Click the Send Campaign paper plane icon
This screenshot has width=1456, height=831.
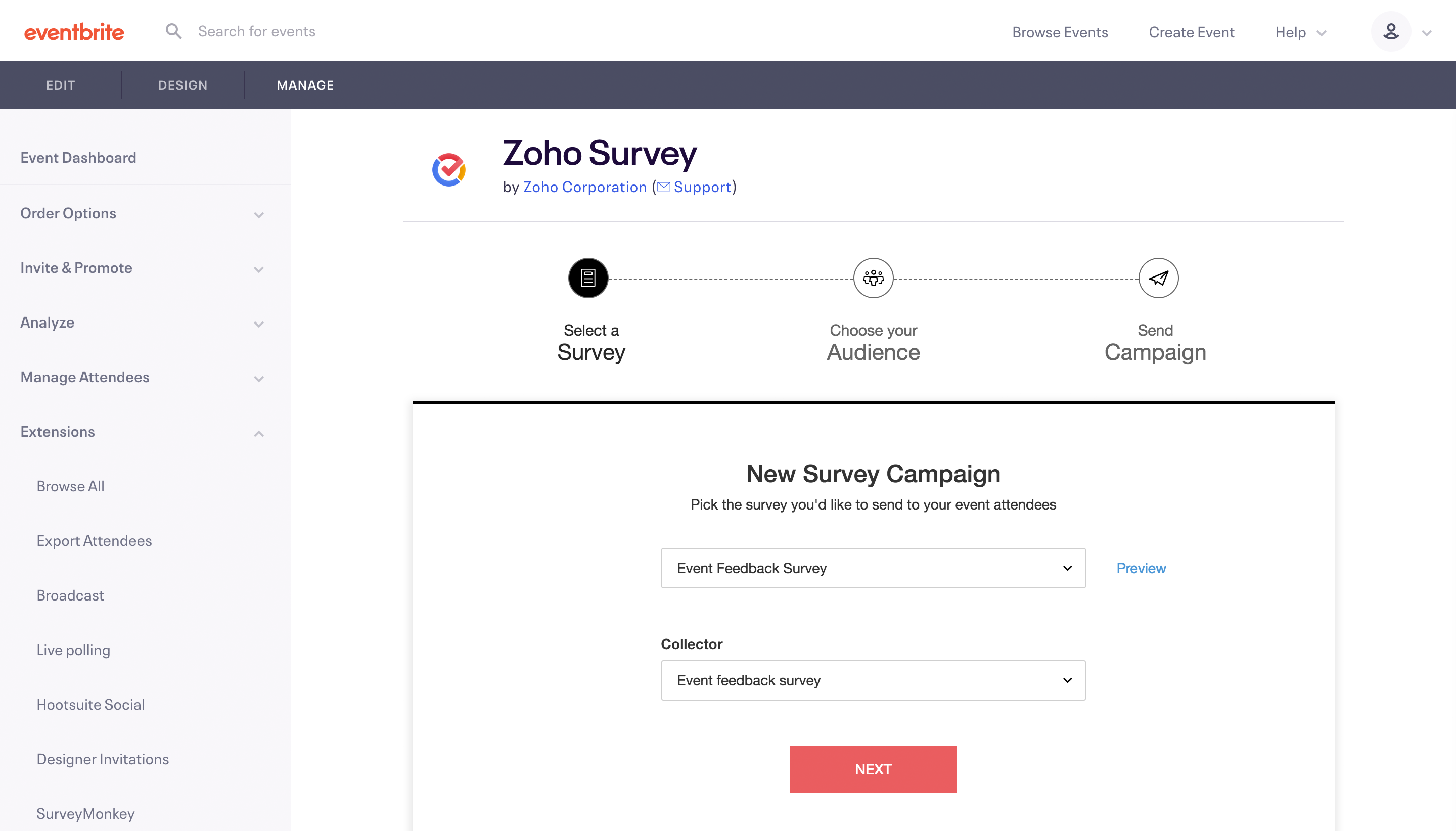(x=1158, y=278)
